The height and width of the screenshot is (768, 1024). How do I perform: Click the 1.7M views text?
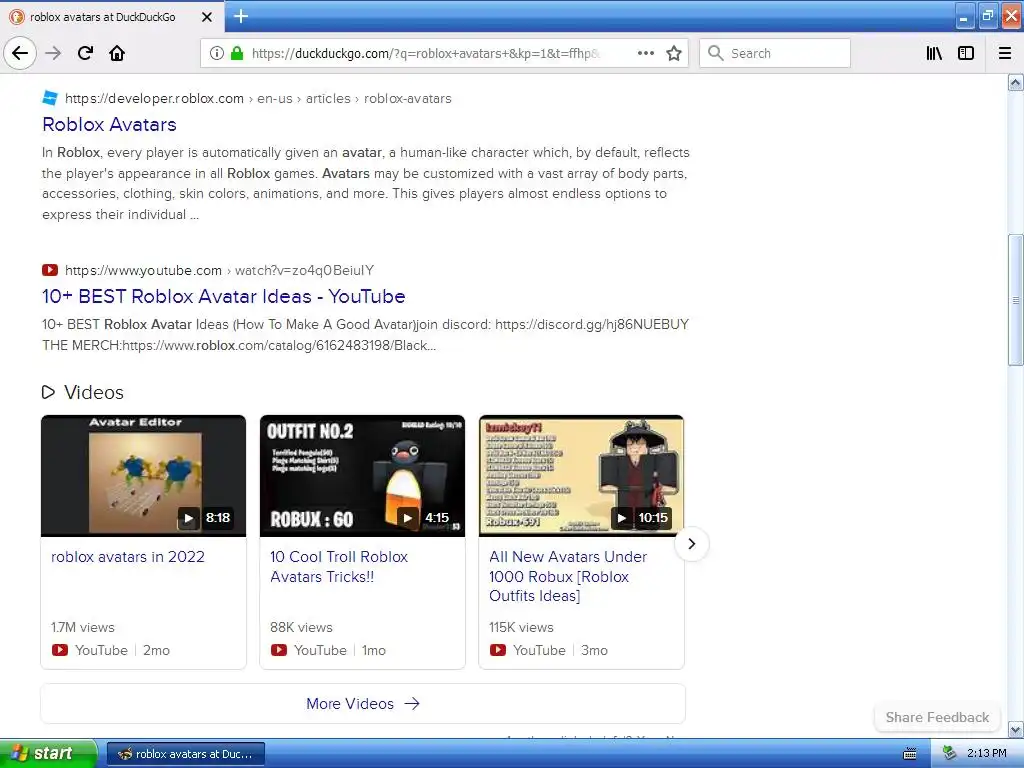pos(83,627)
